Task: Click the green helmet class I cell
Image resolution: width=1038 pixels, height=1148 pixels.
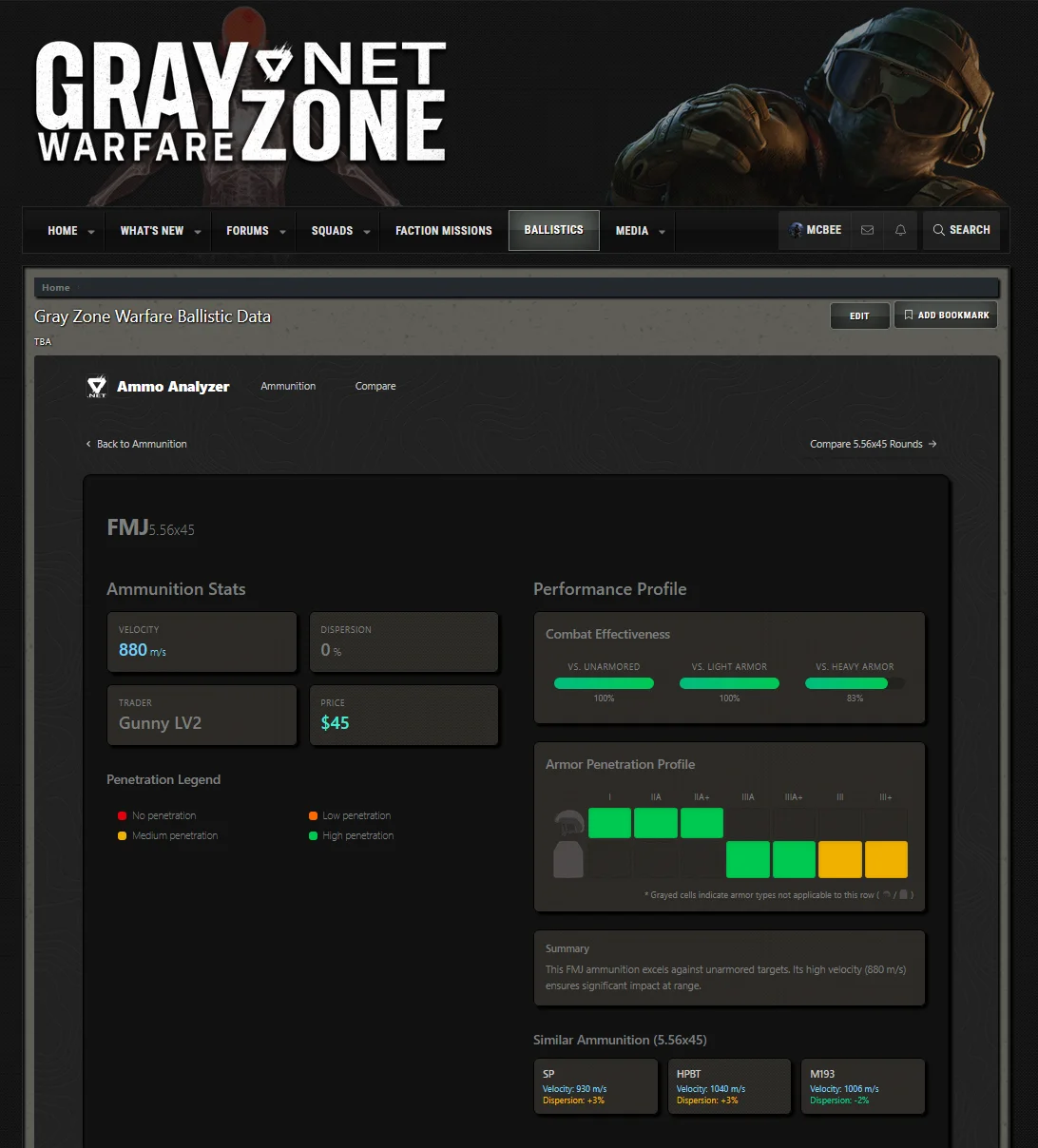Action: (x=609, y=823)
